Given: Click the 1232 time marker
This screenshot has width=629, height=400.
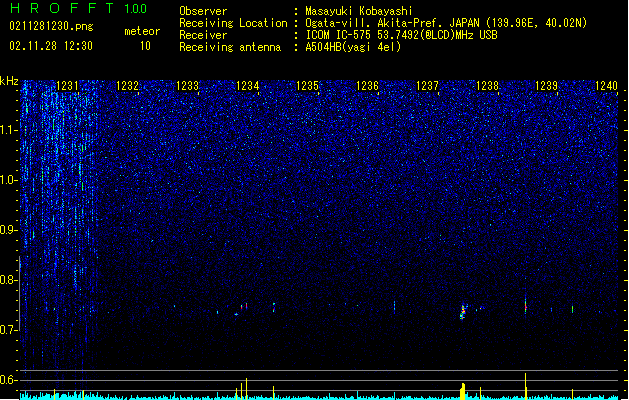Looking at the screenshot, I should 127,86.
